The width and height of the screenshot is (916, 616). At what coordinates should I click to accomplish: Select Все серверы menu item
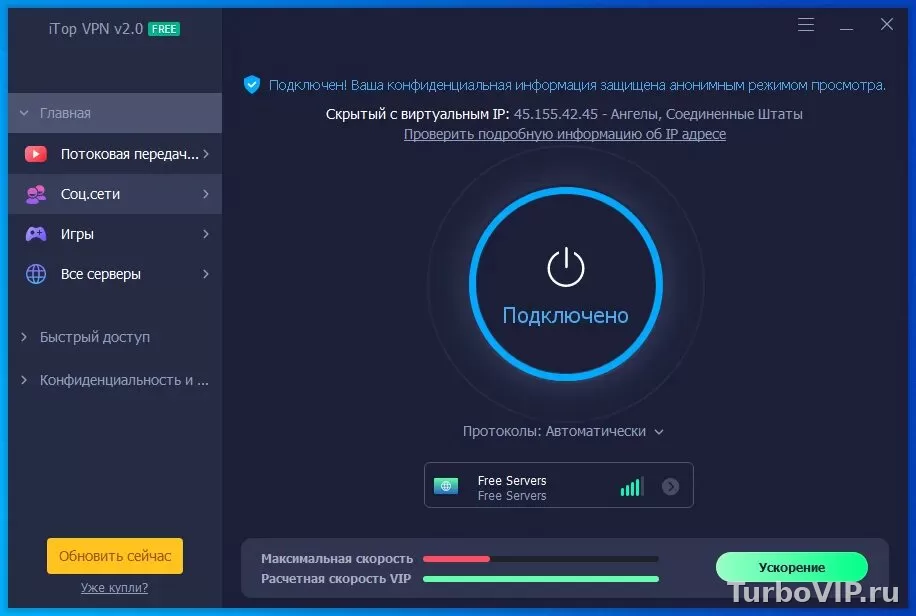[x=115, y=274]
